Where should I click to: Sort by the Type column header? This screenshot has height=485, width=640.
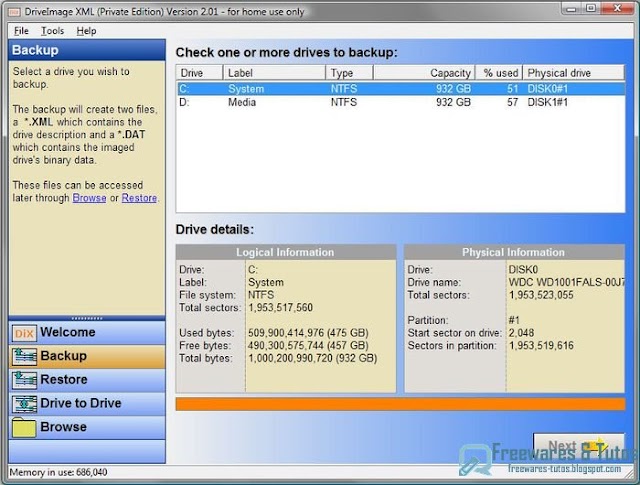(x=349, y=73)
